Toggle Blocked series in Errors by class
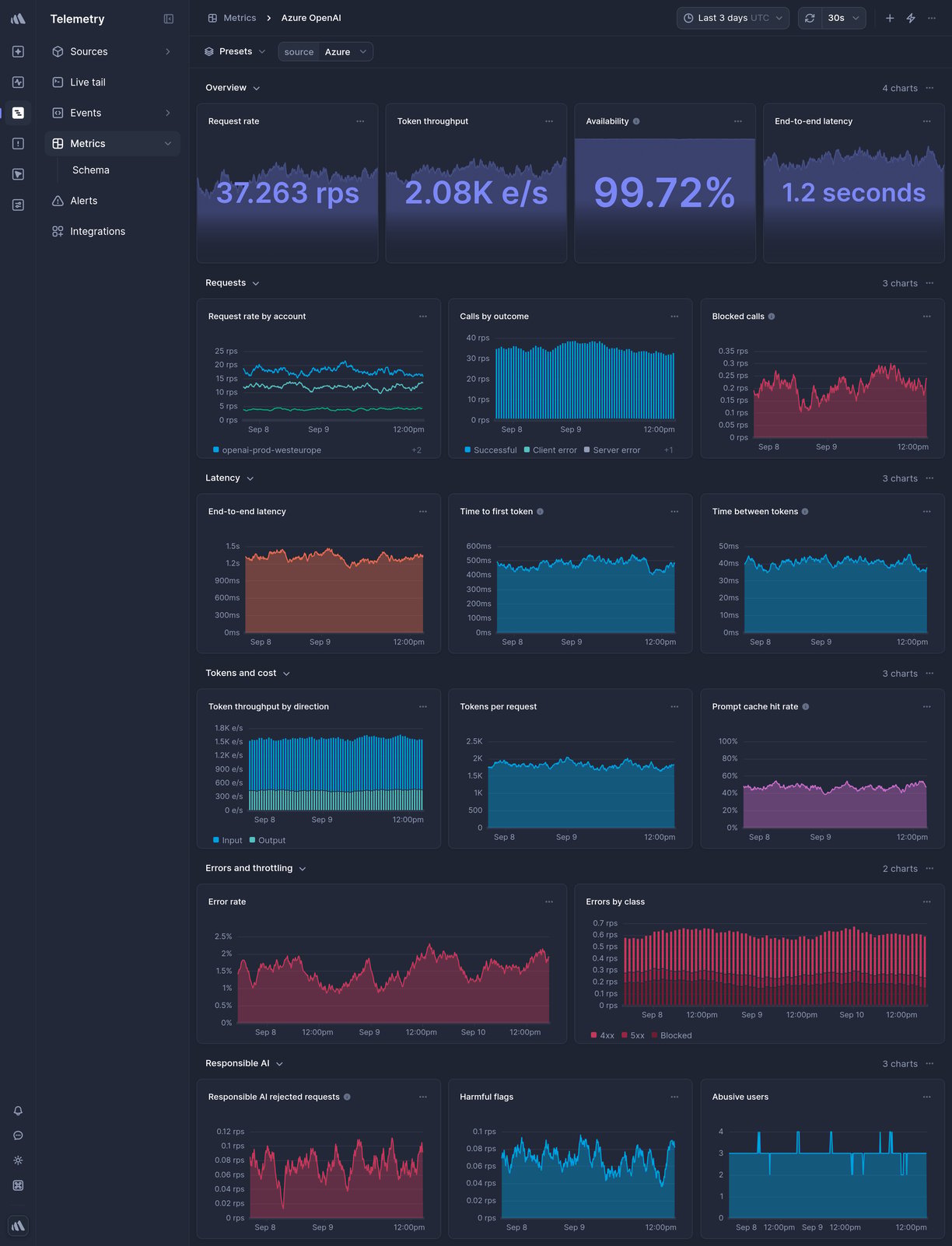Screen dimensions: 952x1246 point(671,1036)
